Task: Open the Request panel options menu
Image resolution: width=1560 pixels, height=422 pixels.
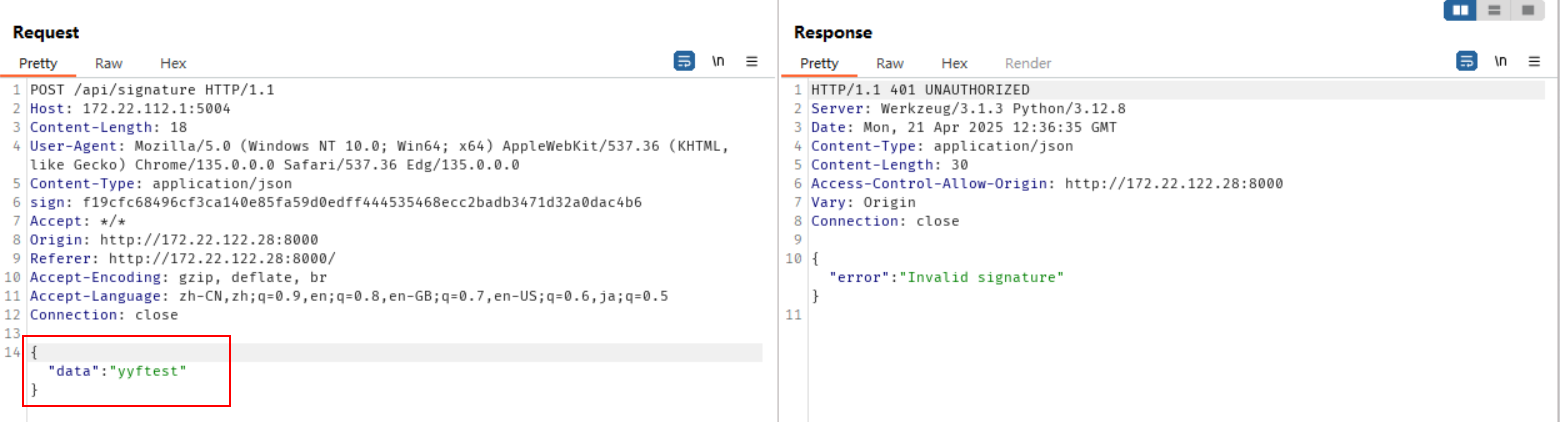Action: coord(752,62)
